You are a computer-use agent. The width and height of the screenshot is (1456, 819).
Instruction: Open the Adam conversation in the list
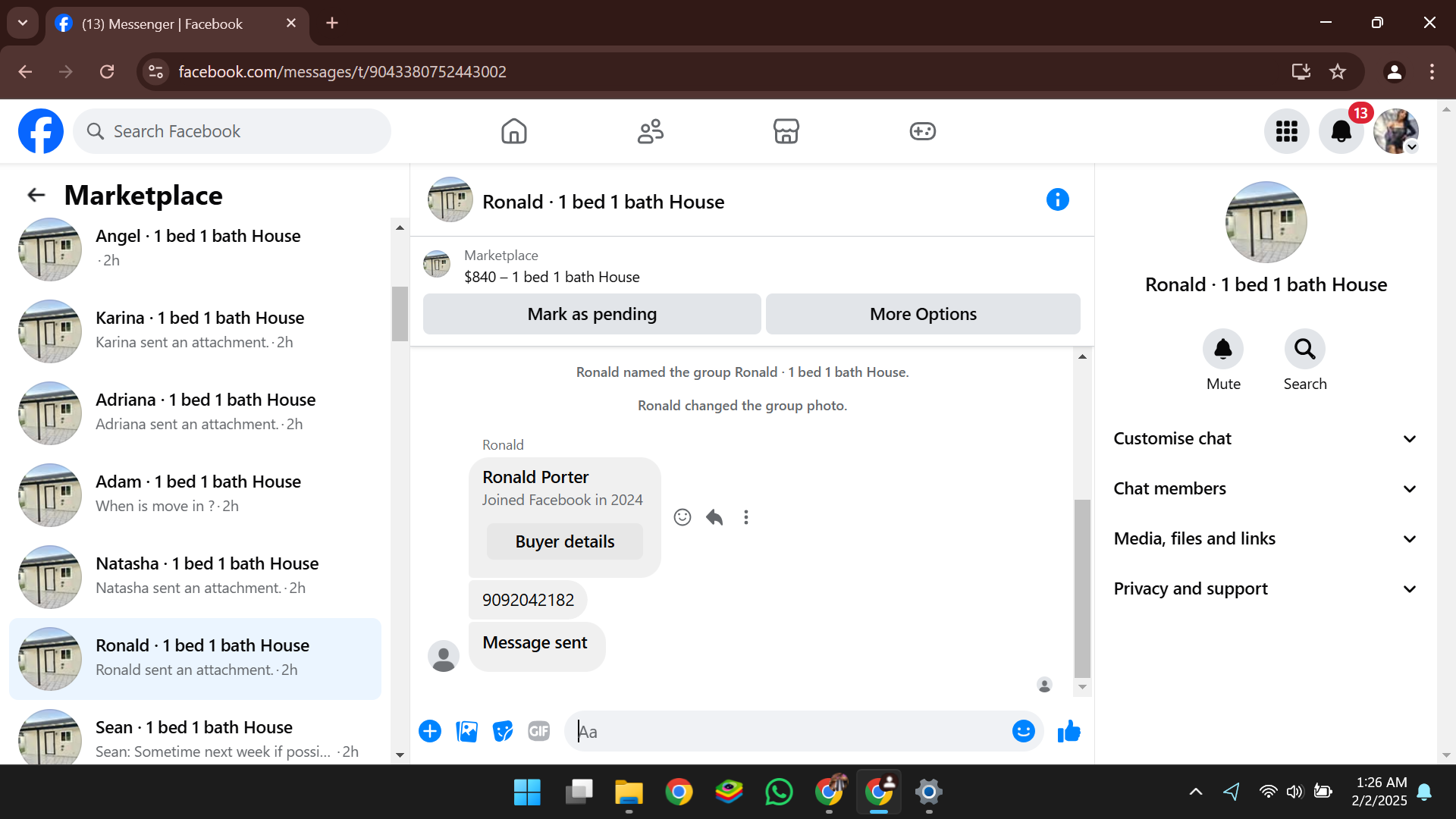(197, 494)
